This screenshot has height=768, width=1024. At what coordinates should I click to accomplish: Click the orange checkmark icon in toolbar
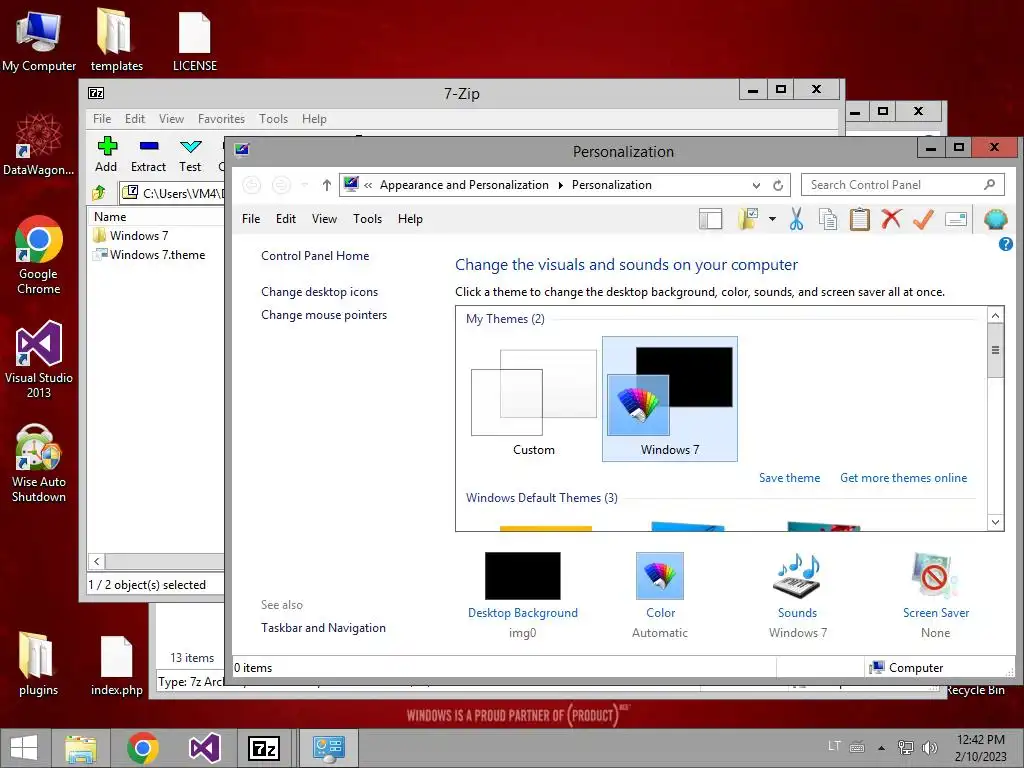pyautogui.click(x=923, y=219)
